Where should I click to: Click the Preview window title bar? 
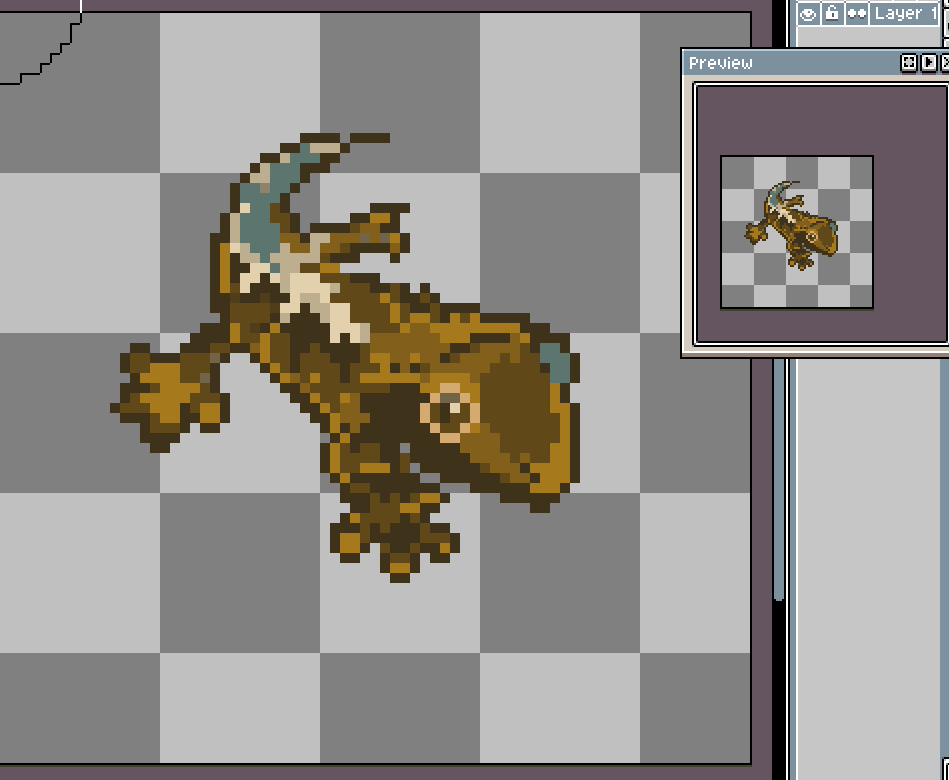793,63
